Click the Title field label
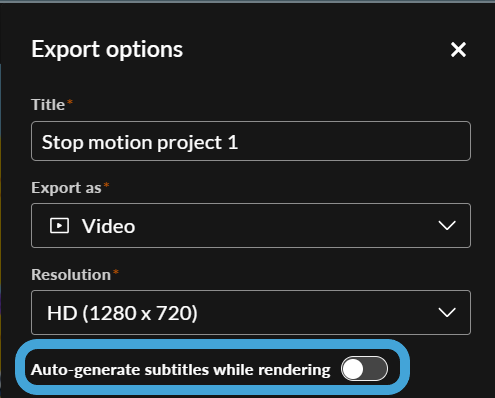 pyautogui.click(x=48, y=105)
